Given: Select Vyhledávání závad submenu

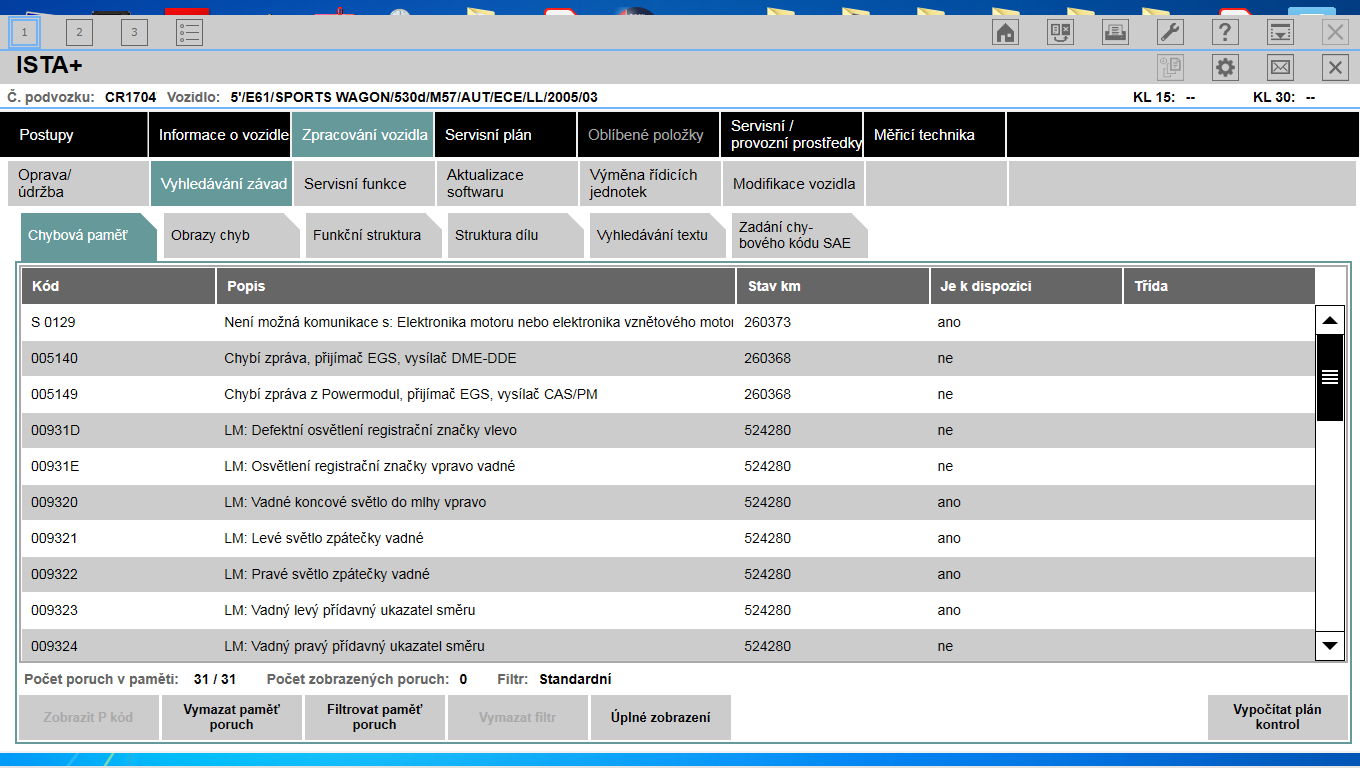Looking at the screenshot, I should pos(221,183).
